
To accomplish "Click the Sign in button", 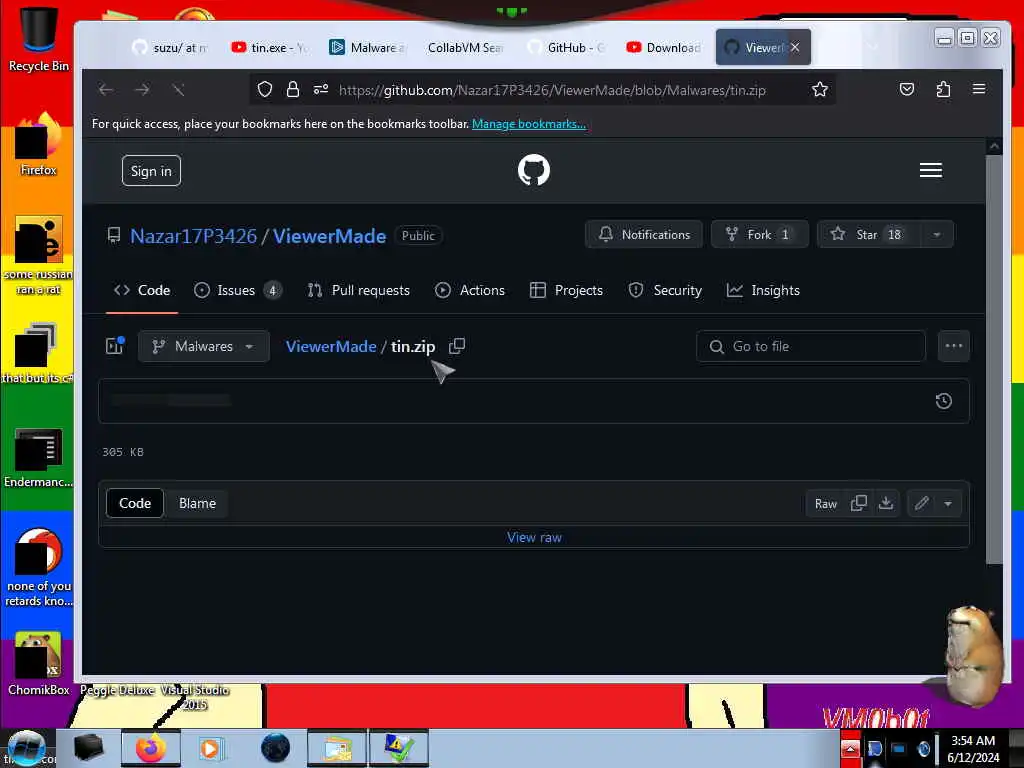I will click(x=151, y=171).
